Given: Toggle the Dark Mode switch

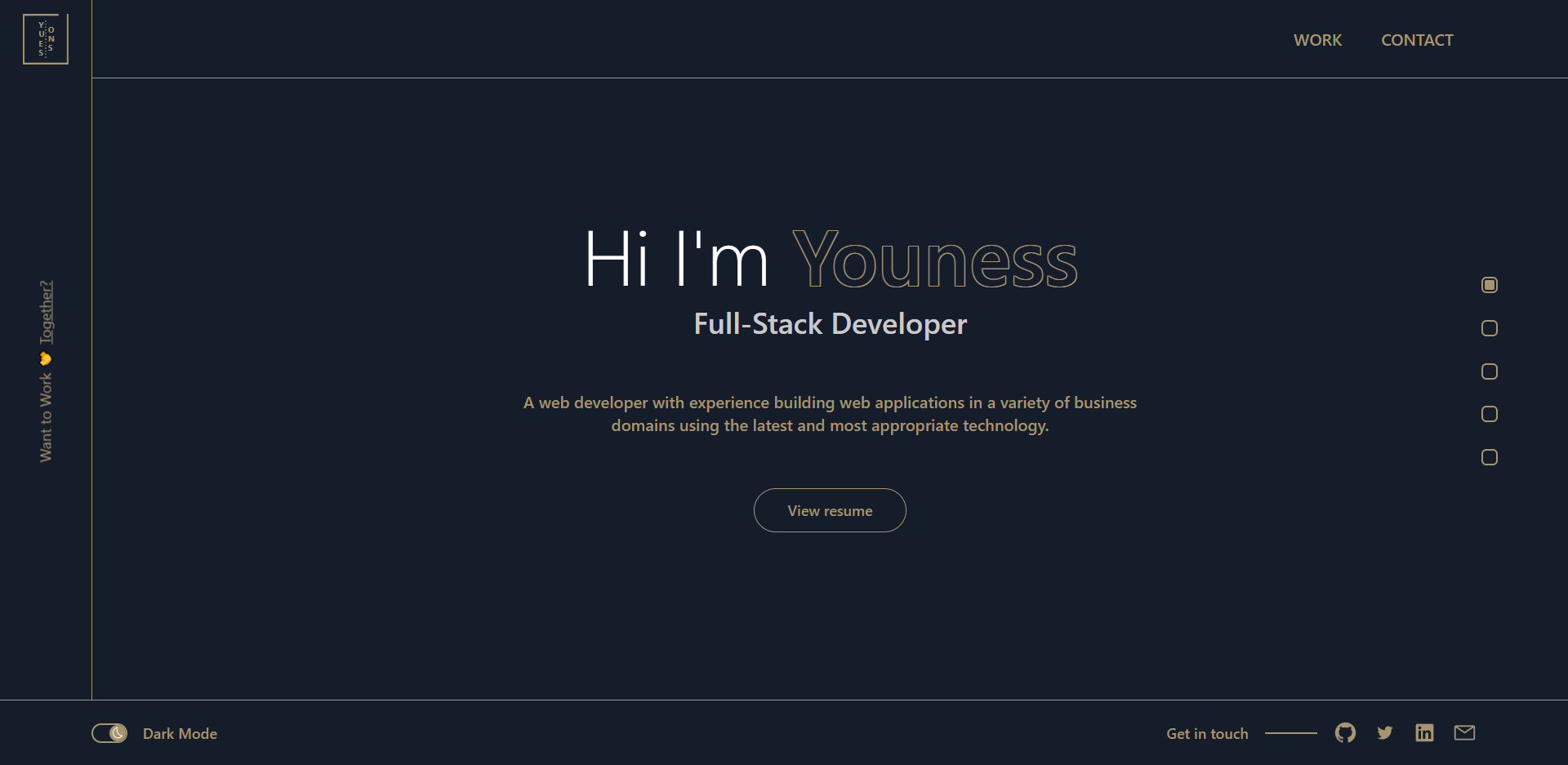Looking at the screenshot, I should pos(109,733).
